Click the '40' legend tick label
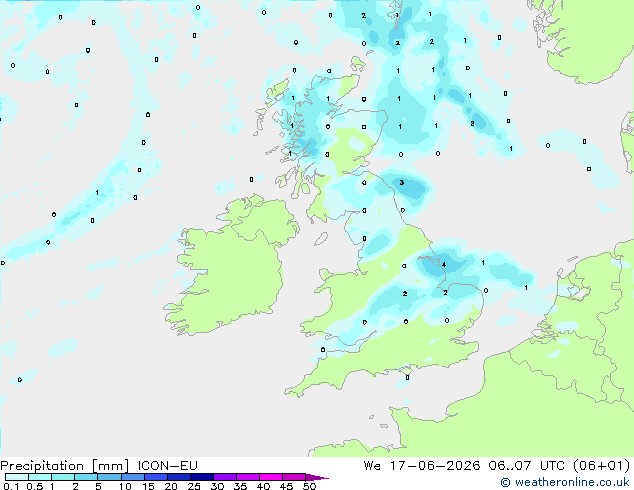Screen dimensions: 634x490 (263, 486)
